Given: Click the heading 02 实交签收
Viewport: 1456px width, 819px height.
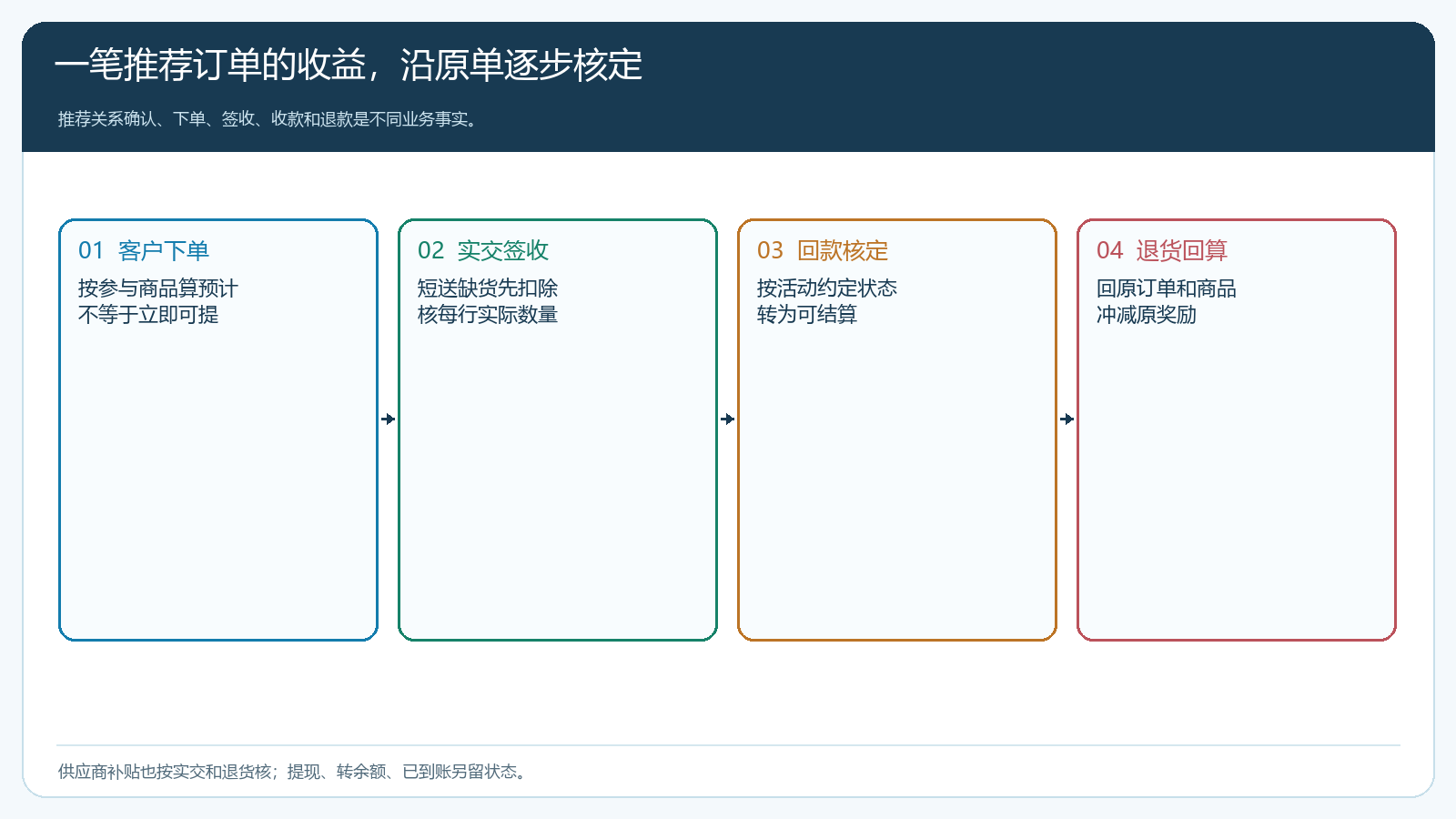Looking at the screenshot, I should tap(483, 250).
